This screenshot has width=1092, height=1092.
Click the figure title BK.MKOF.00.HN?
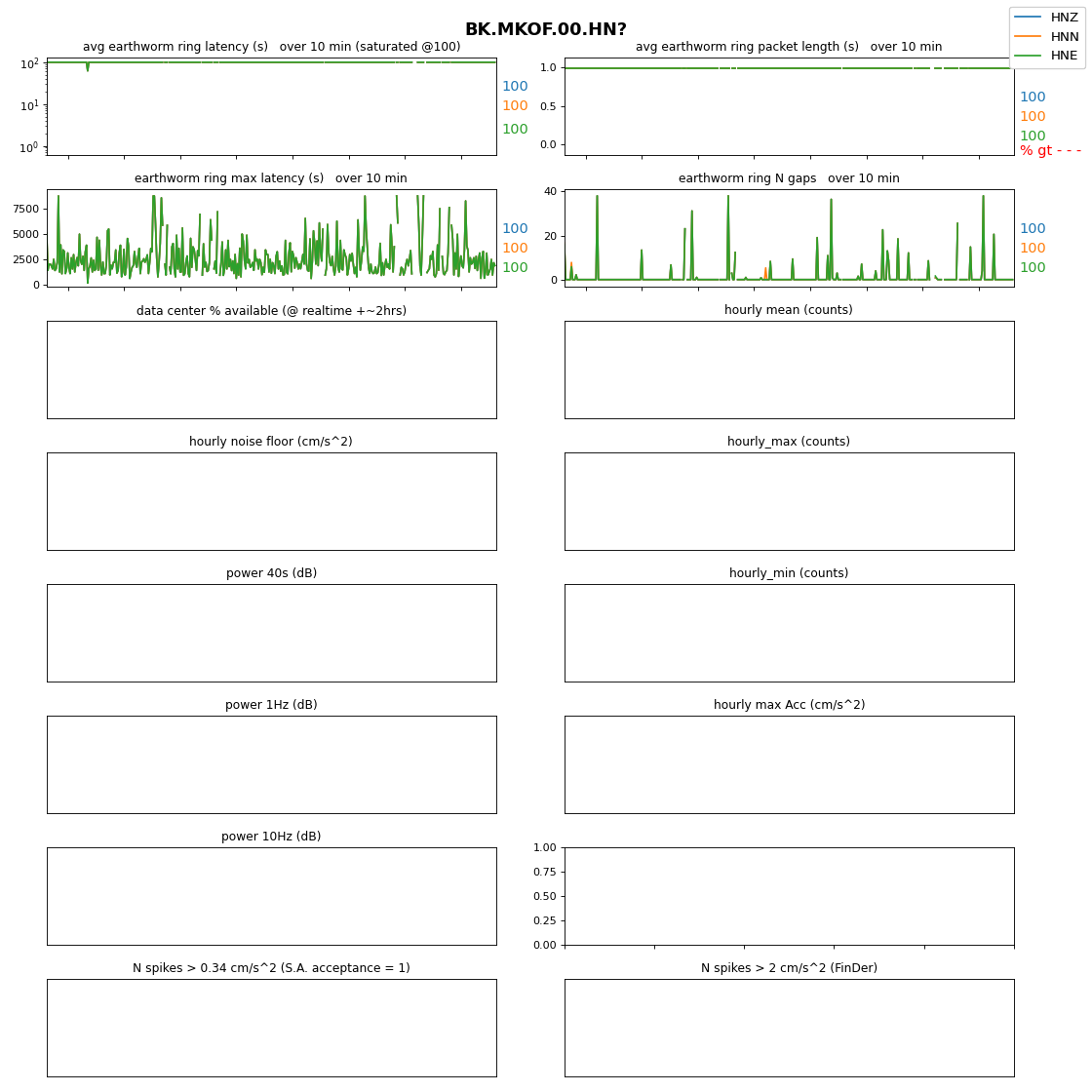545,29
